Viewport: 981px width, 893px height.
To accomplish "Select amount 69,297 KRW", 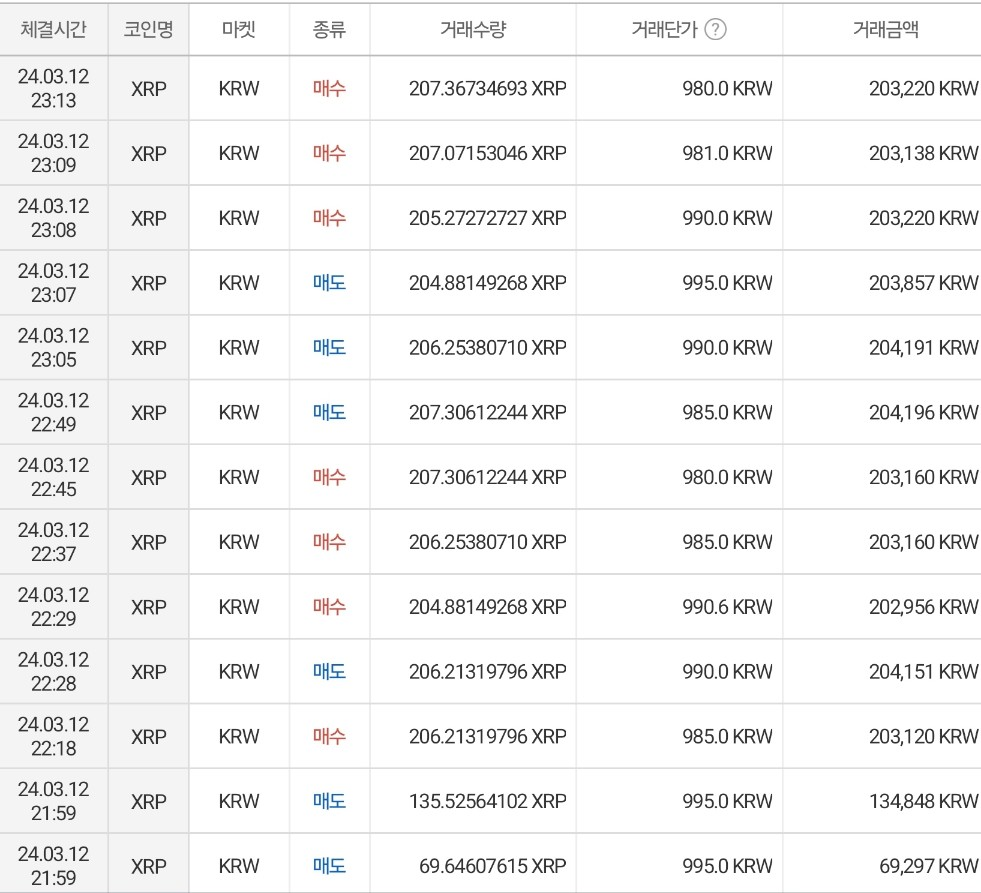I will (x=928, y=866).
